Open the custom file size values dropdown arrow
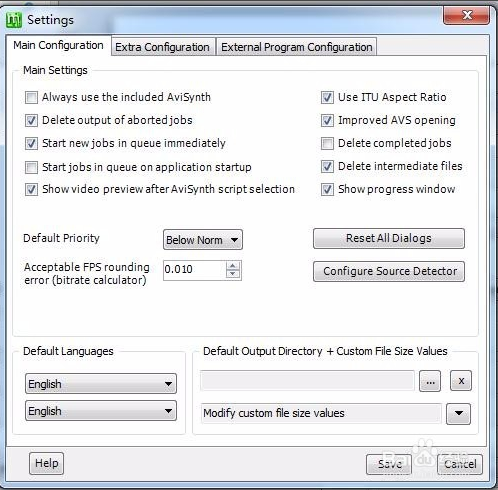The height and width of the screenshot is (490, 498). [459, 414]
